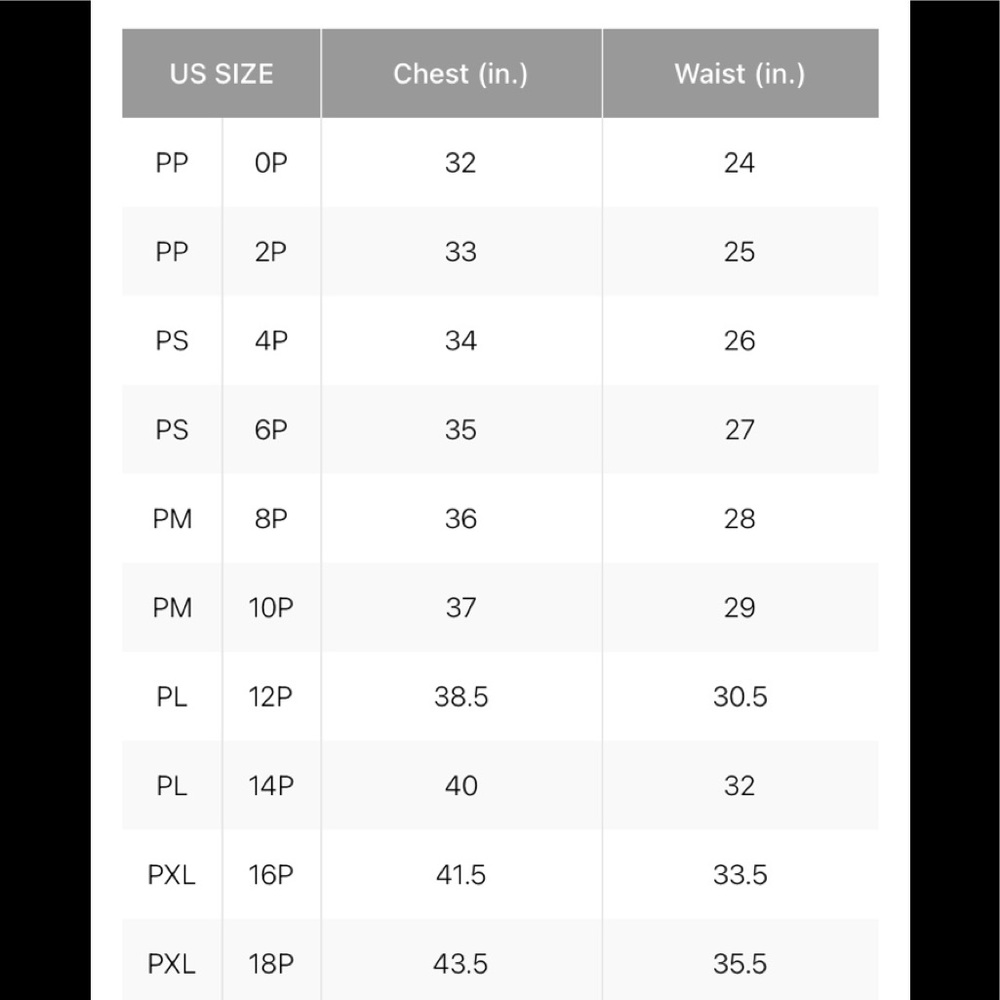Click chest value 40 for 14P
The height and width of the screenshot is (1000, 1000).
point(461,786)
